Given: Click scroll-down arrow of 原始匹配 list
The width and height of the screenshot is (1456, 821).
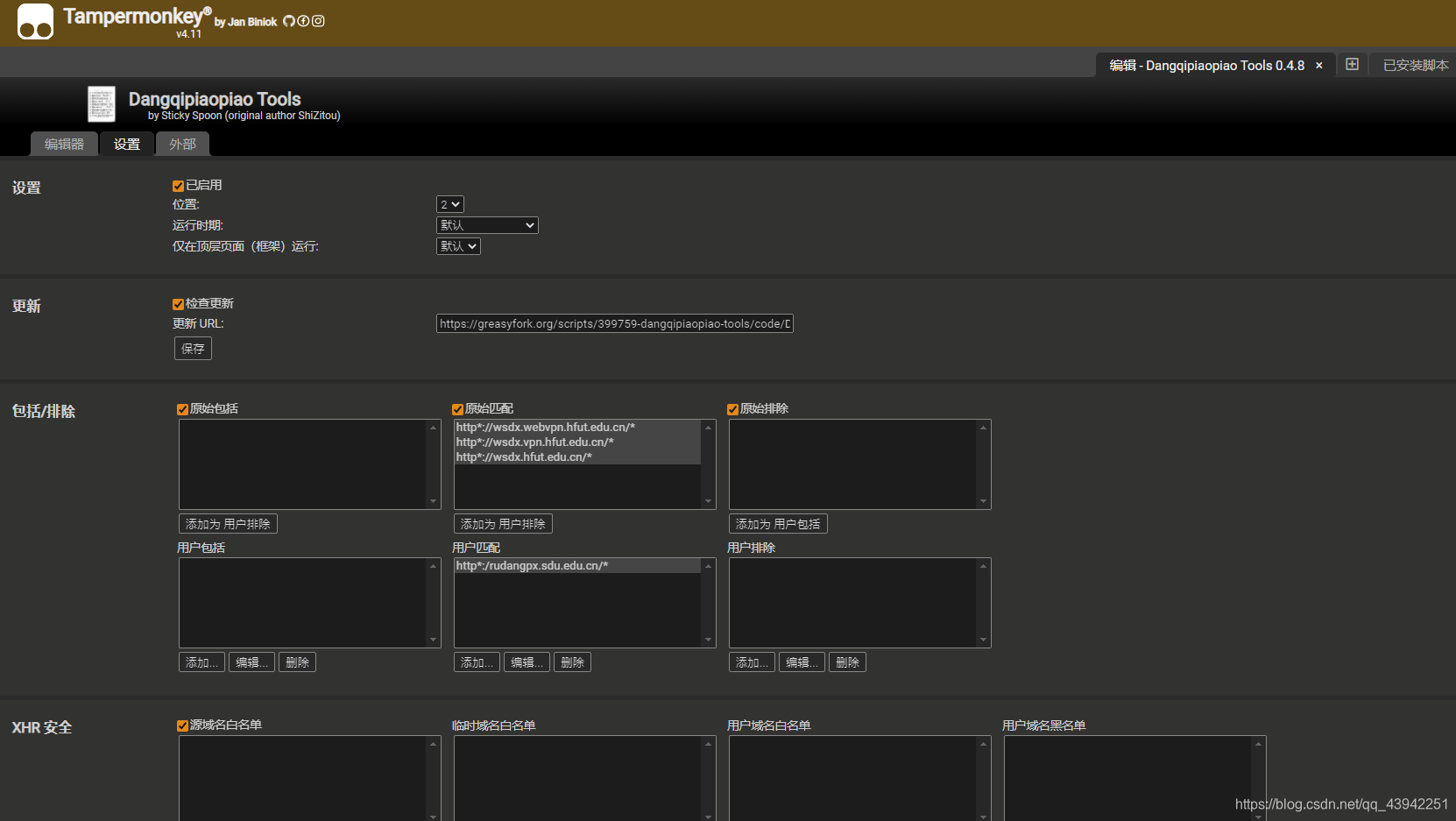Looking at the screenshot, I should [x=708, y=501].
